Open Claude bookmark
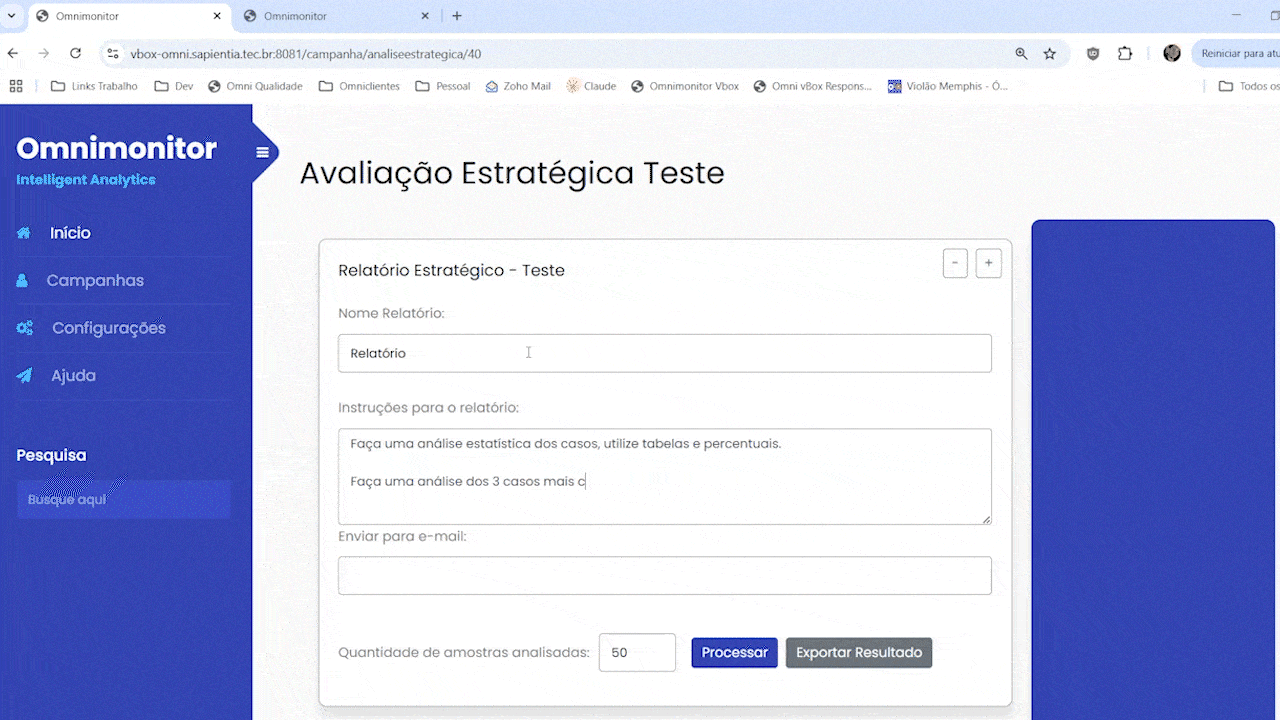The height and width of the screenshot is (720, 1280). [591, 86]
